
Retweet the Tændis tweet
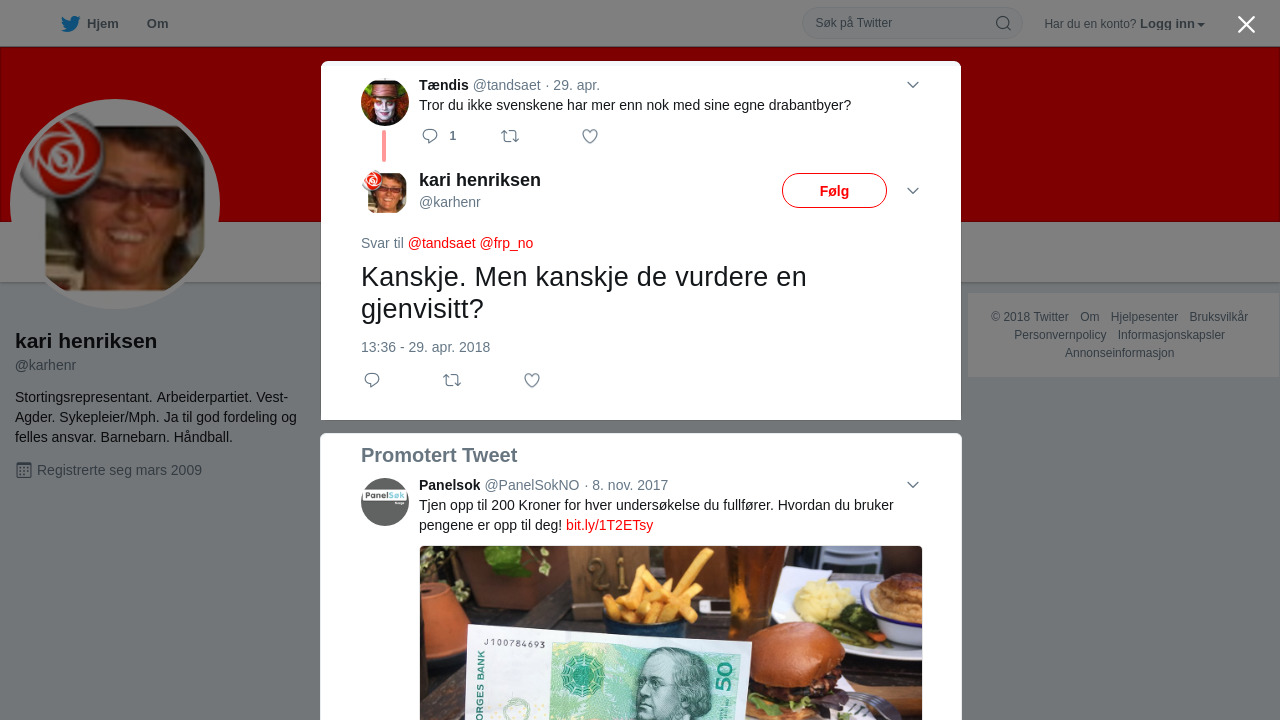click(510, 136)
